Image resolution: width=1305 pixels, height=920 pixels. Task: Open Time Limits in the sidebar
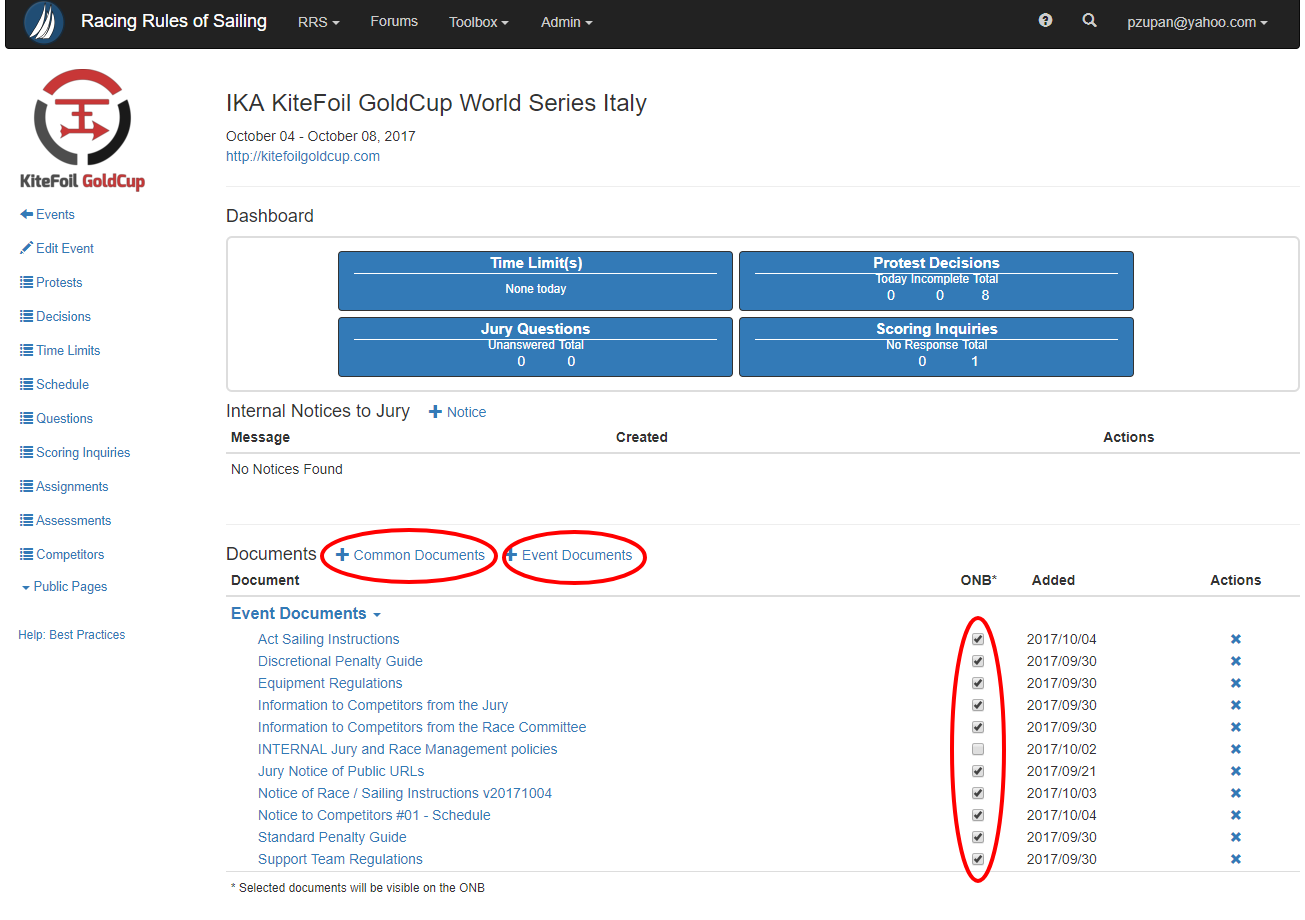pos(60,351)
